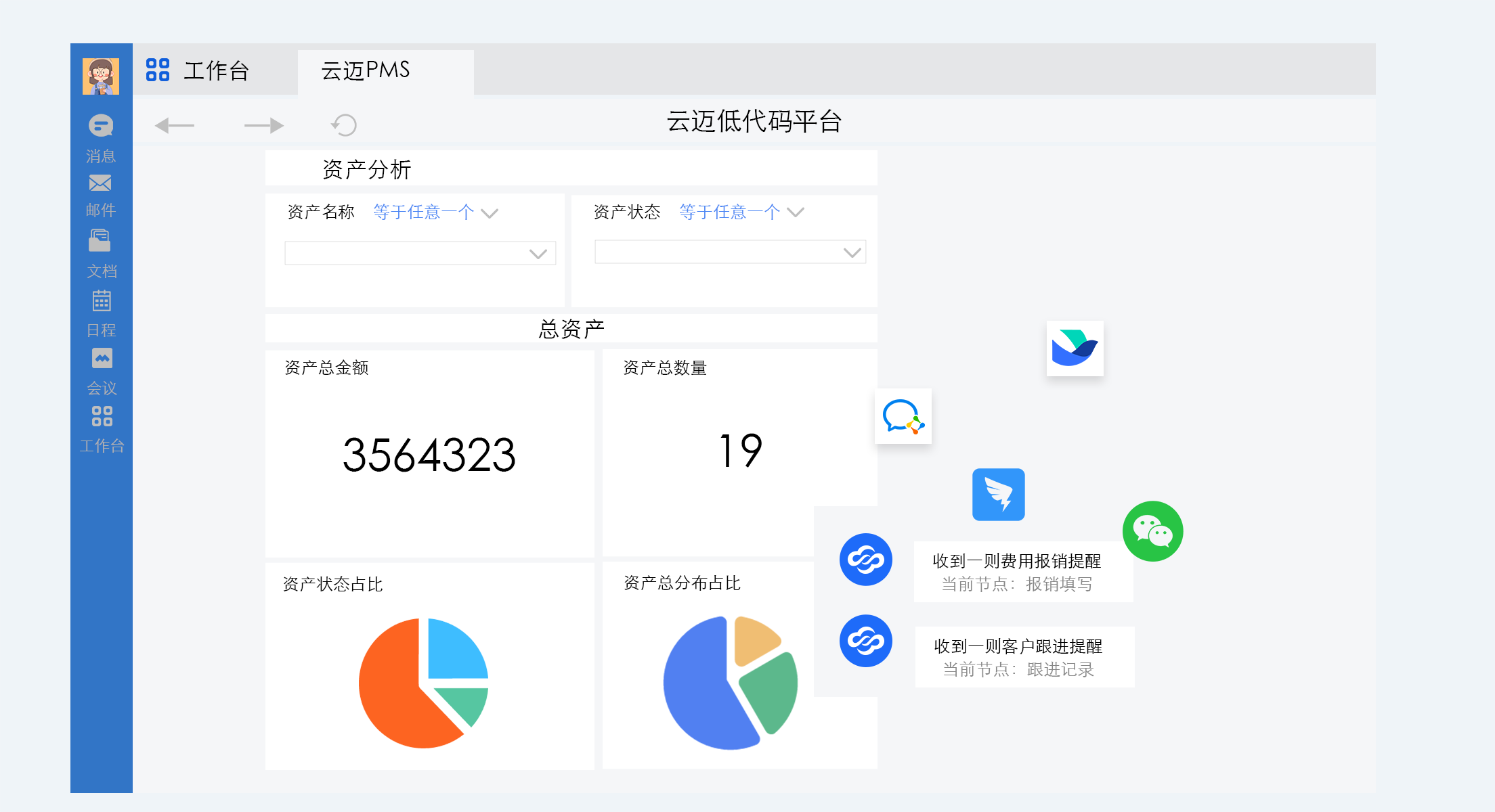This screenshot has height=812, width=1495.
Task: Open the 邮件 mail envelope icon
Action: point(100,183)
